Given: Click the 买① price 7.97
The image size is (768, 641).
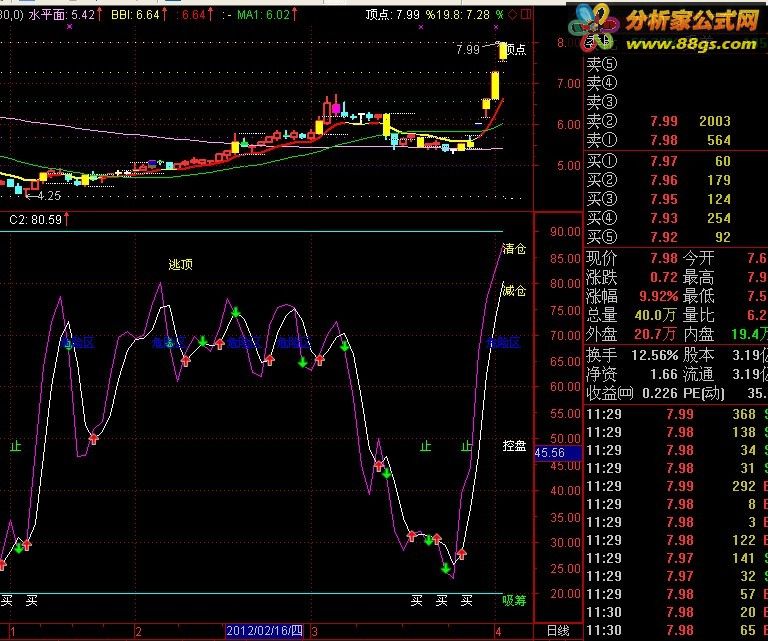Looking at the screenshot, I should point(664,161).
